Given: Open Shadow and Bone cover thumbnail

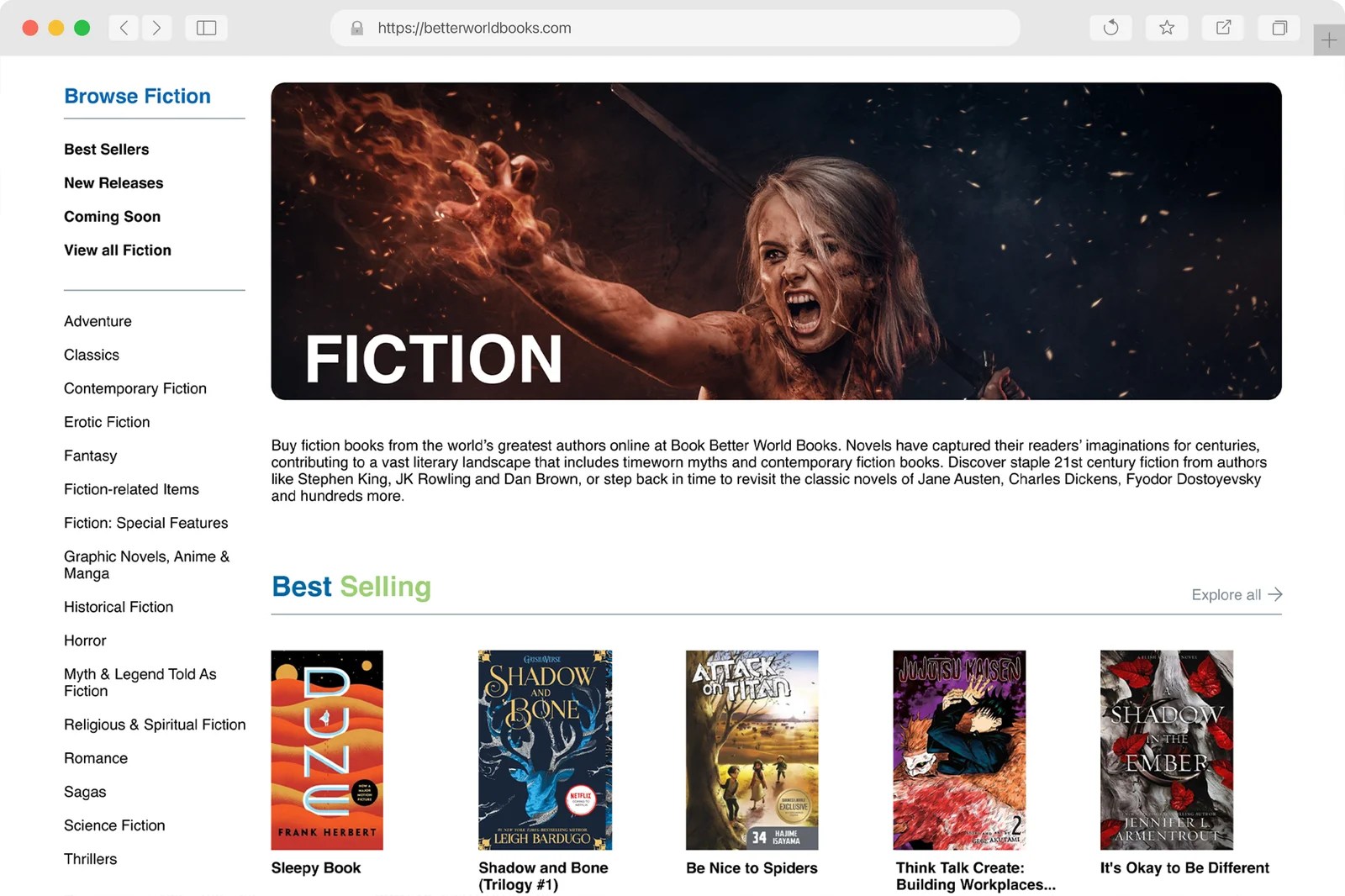Looking at the screenshot, I should click(x=545, y=750).
